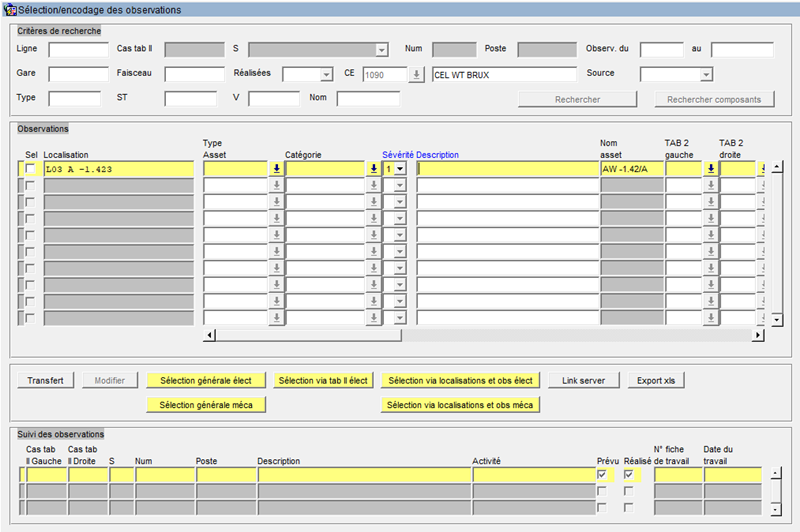Click the Type input field

(74, 99)
